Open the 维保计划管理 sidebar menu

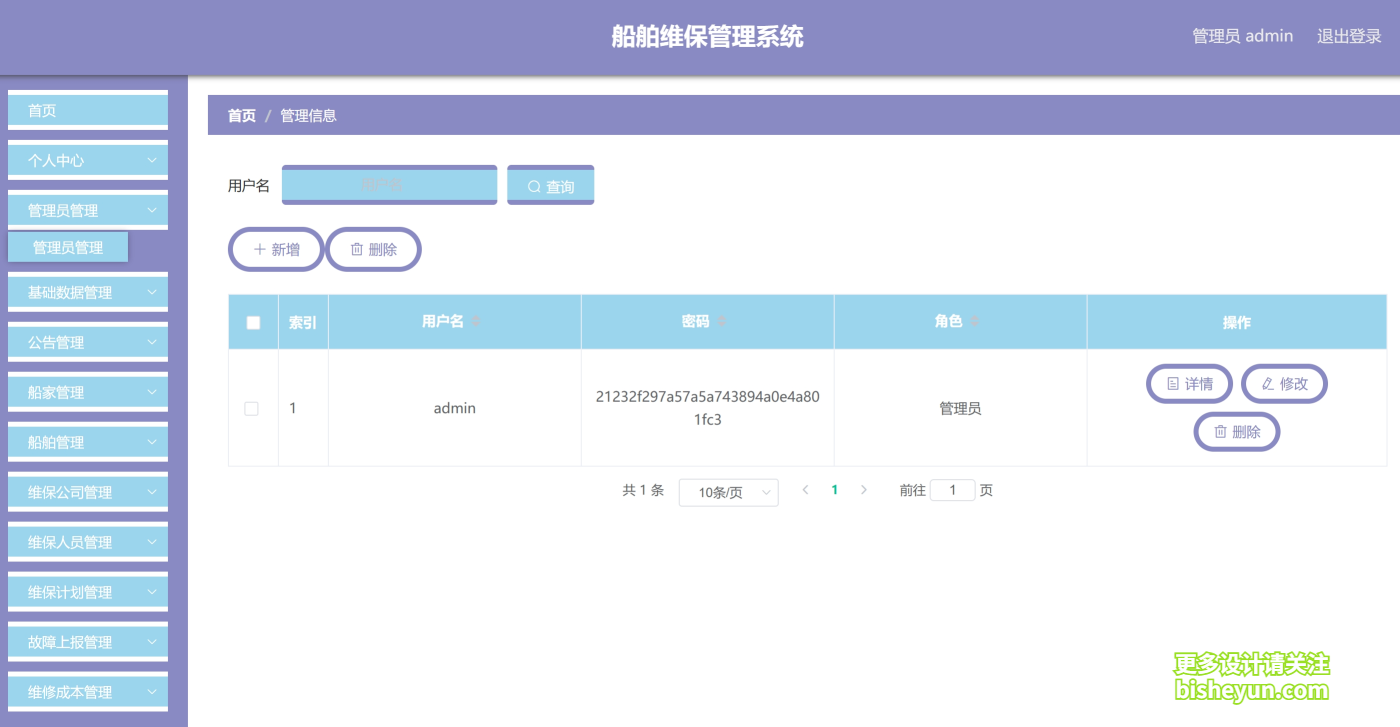coord(88,592)
